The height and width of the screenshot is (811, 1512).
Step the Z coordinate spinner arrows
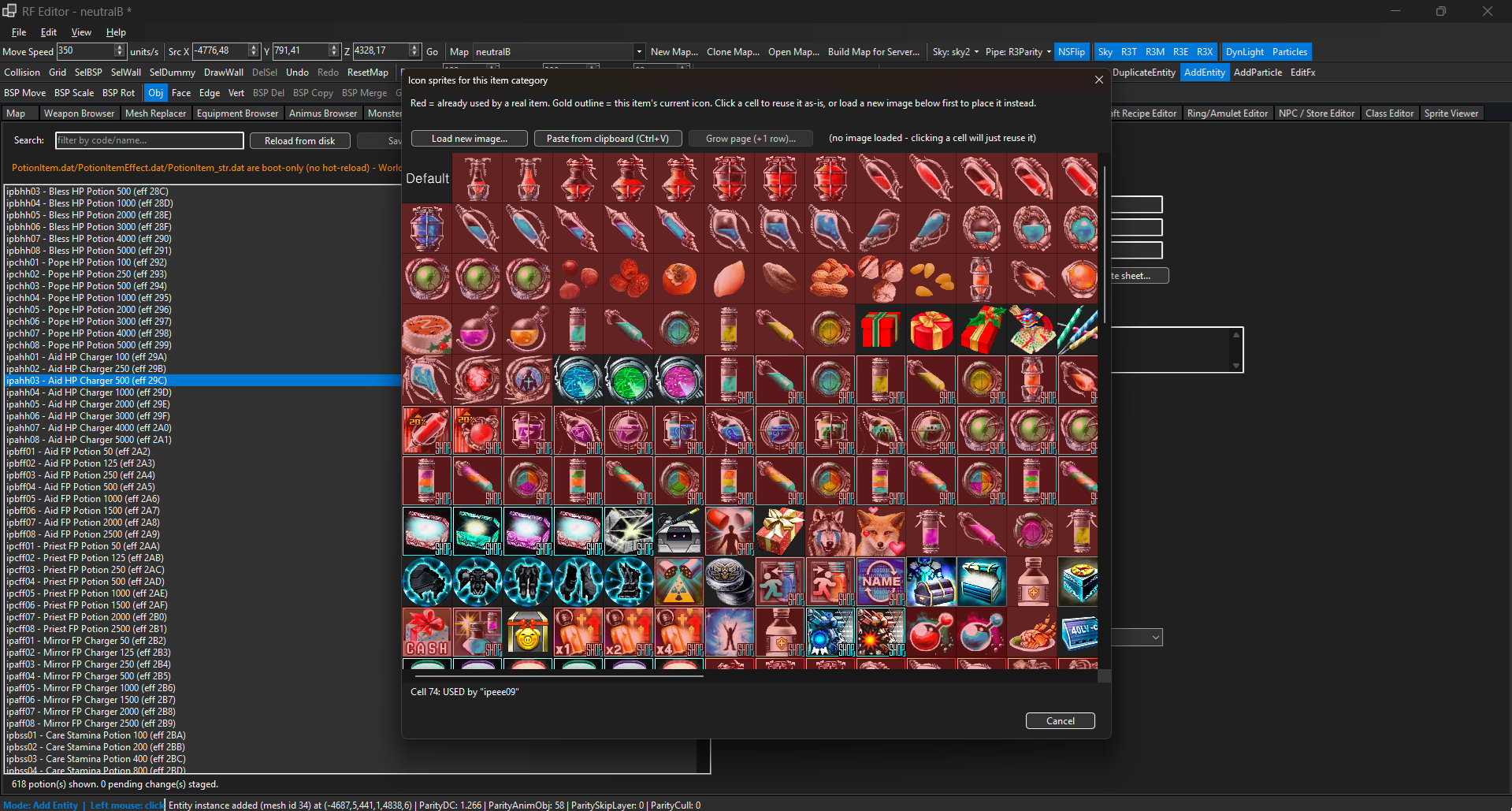coord(414,51)
